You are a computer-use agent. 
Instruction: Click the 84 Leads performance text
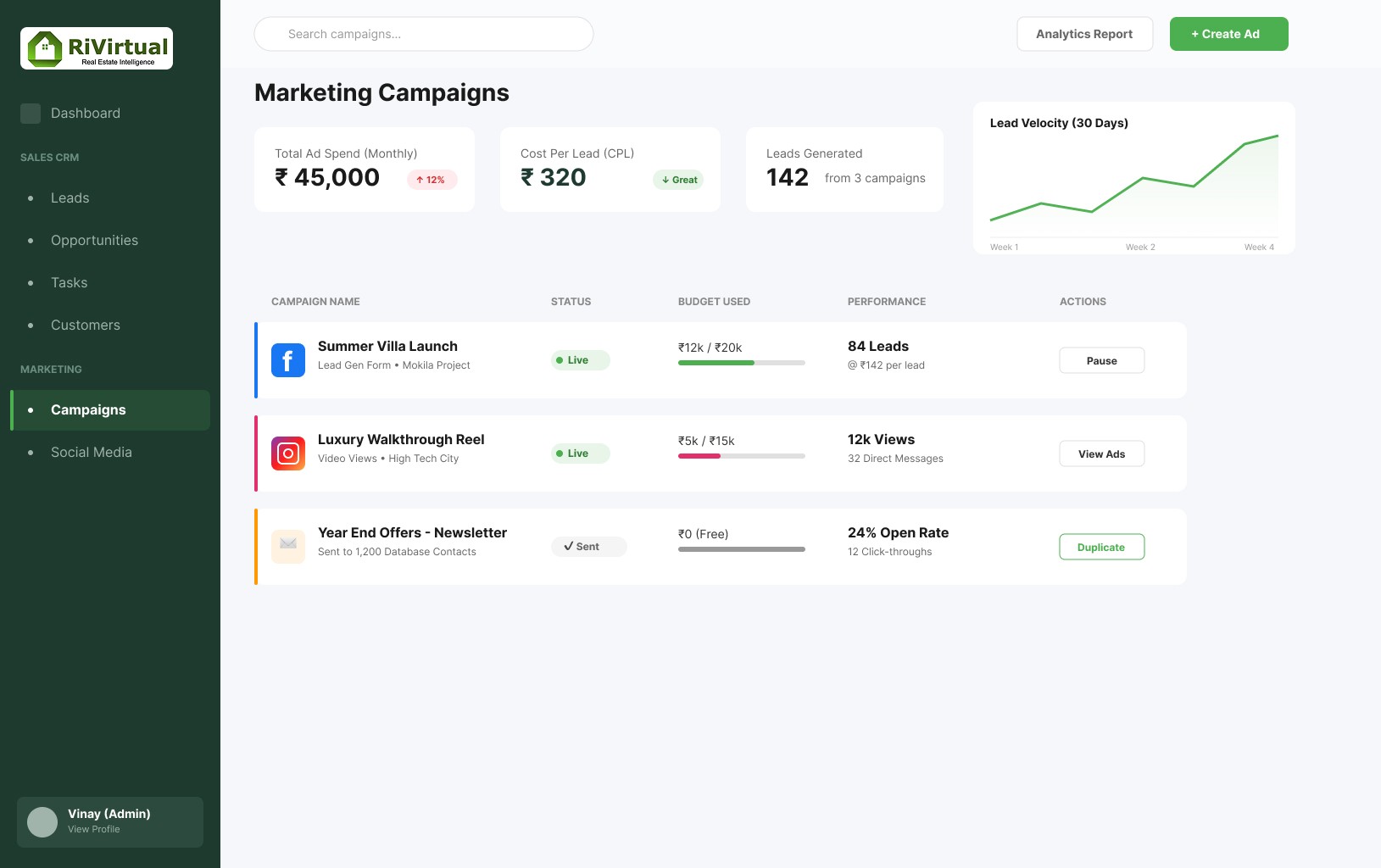click(878, 346)
